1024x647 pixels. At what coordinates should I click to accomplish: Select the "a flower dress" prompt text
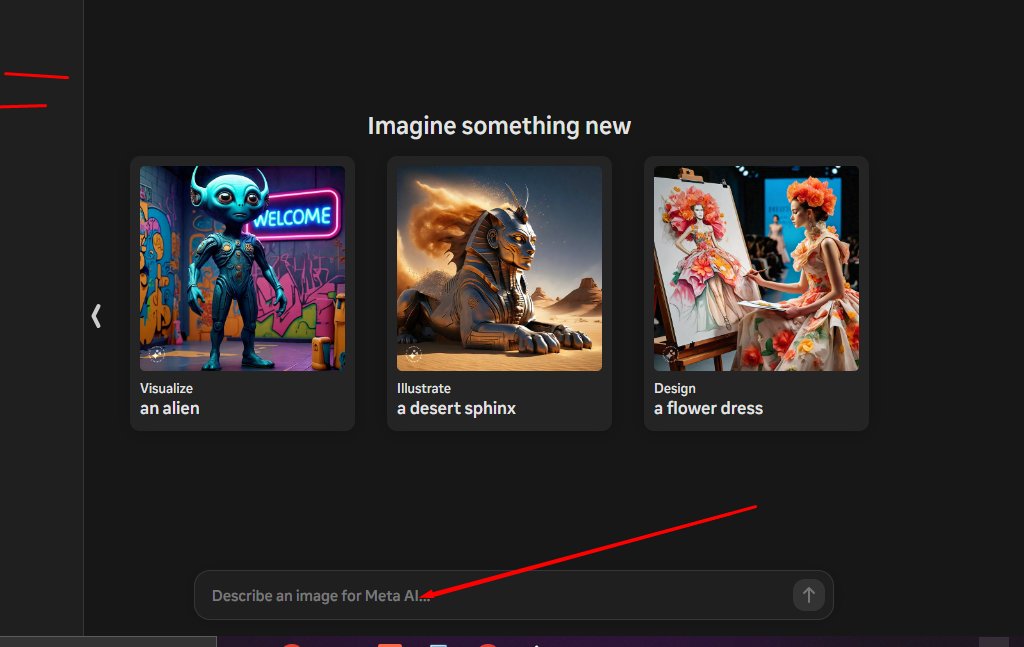[x=708, y=408]
